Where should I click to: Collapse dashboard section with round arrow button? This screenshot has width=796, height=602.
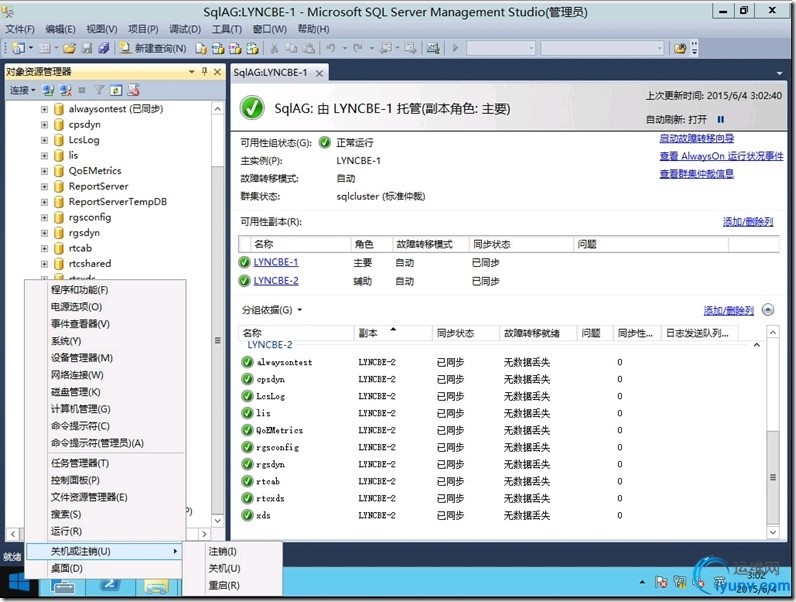[x=768, y=310]
